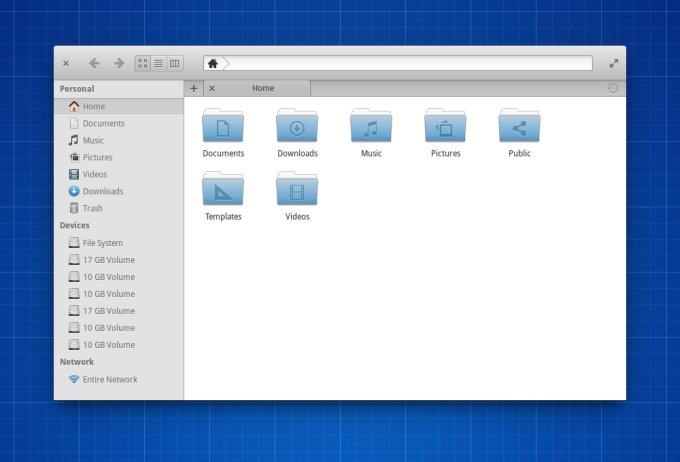
Task: Close the Home tab
Action: tap(212, 88)
